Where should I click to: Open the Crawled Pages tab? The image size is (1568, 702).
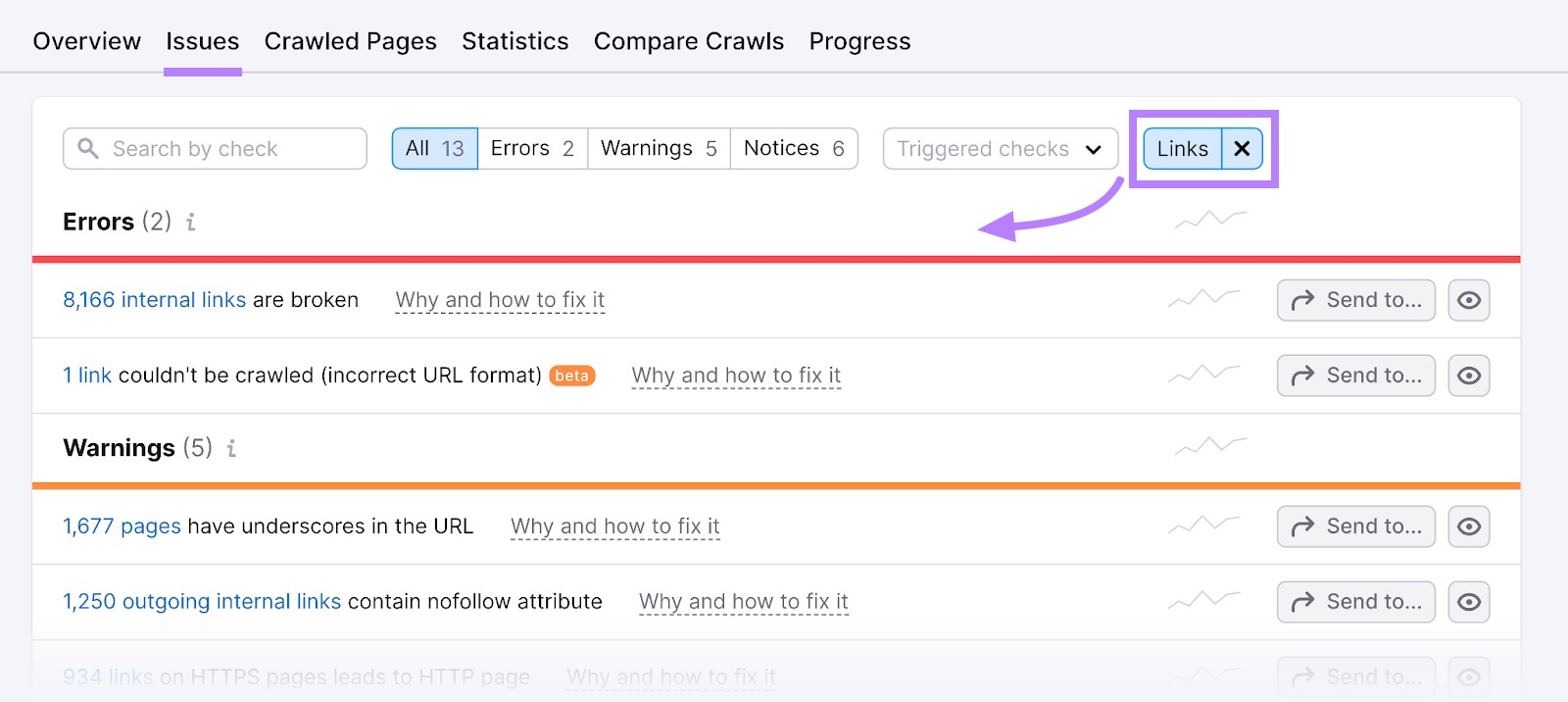coord(350,41)
